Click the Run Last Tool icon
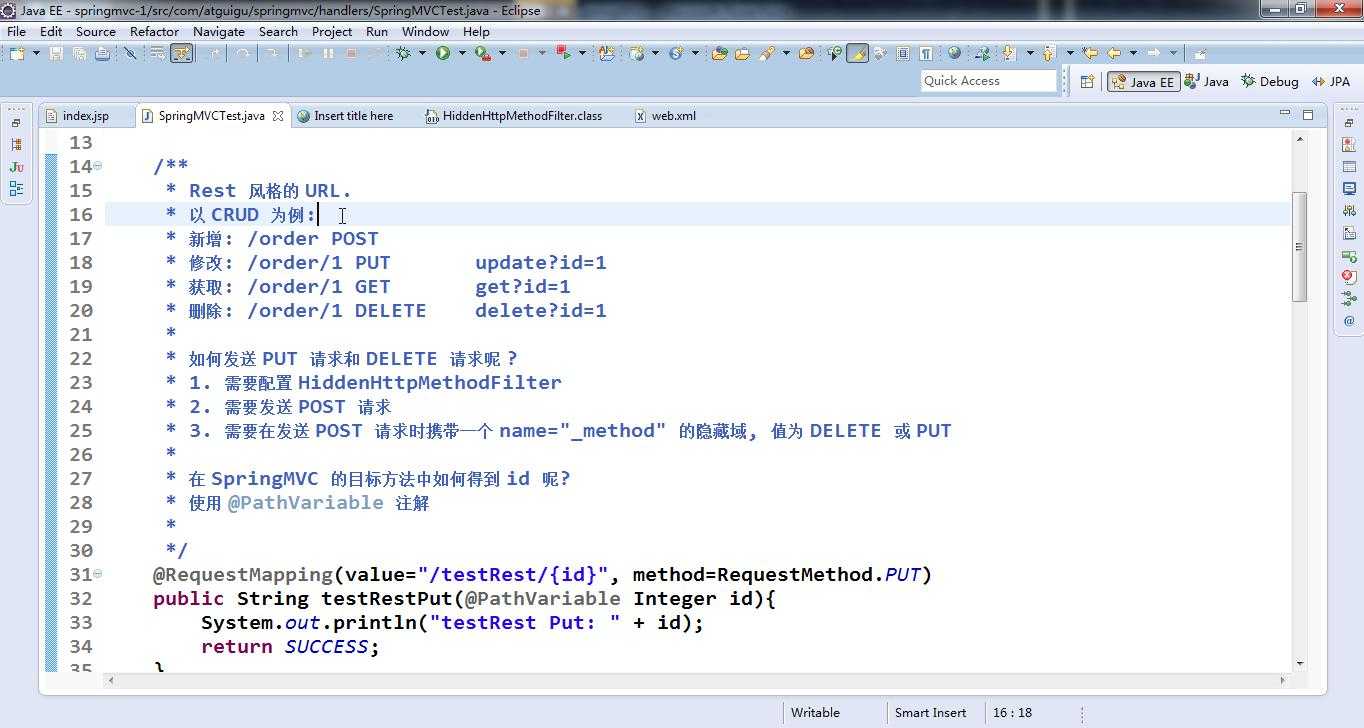Screen dimensions: 1364x728 point(483,53)
